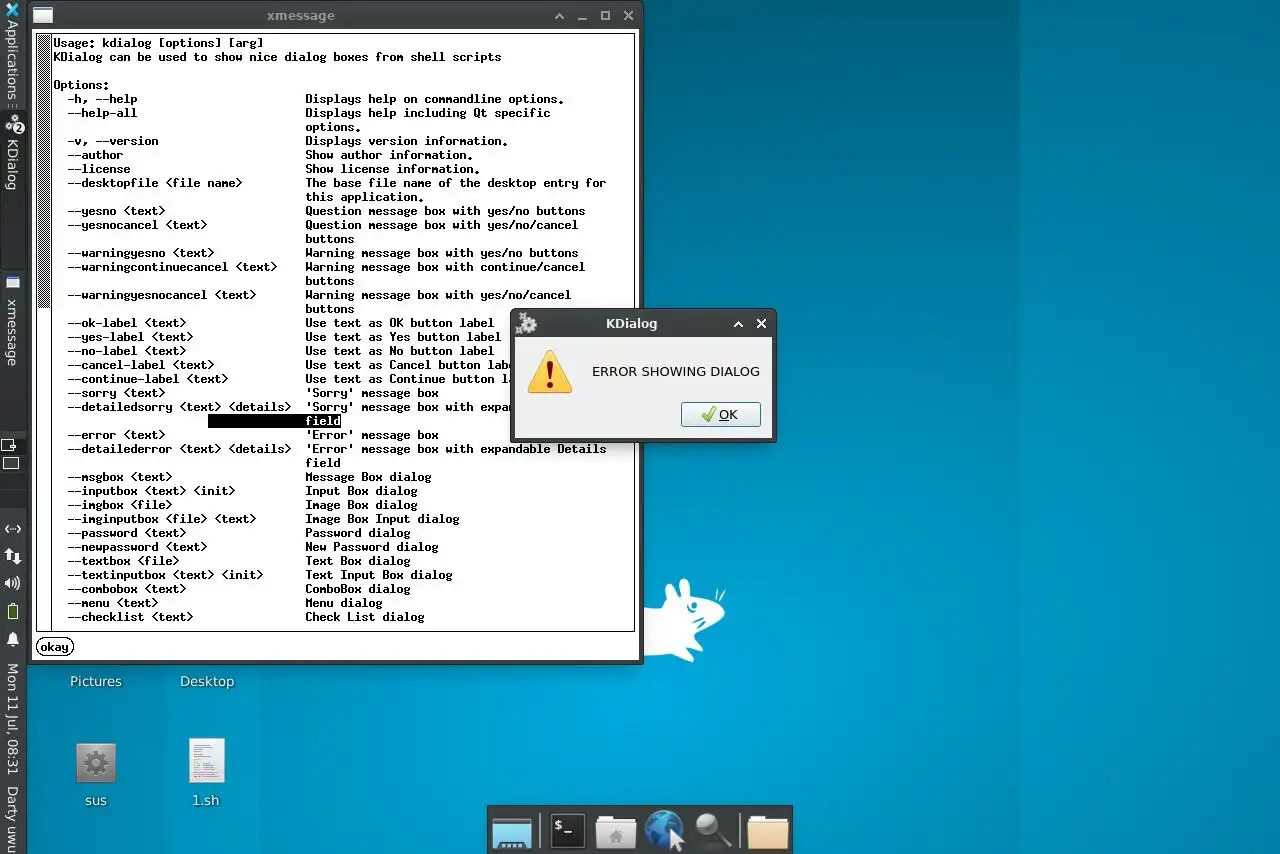Click the '--desktopfile <file name>' option
The image size is (1280, 854).
155,183
